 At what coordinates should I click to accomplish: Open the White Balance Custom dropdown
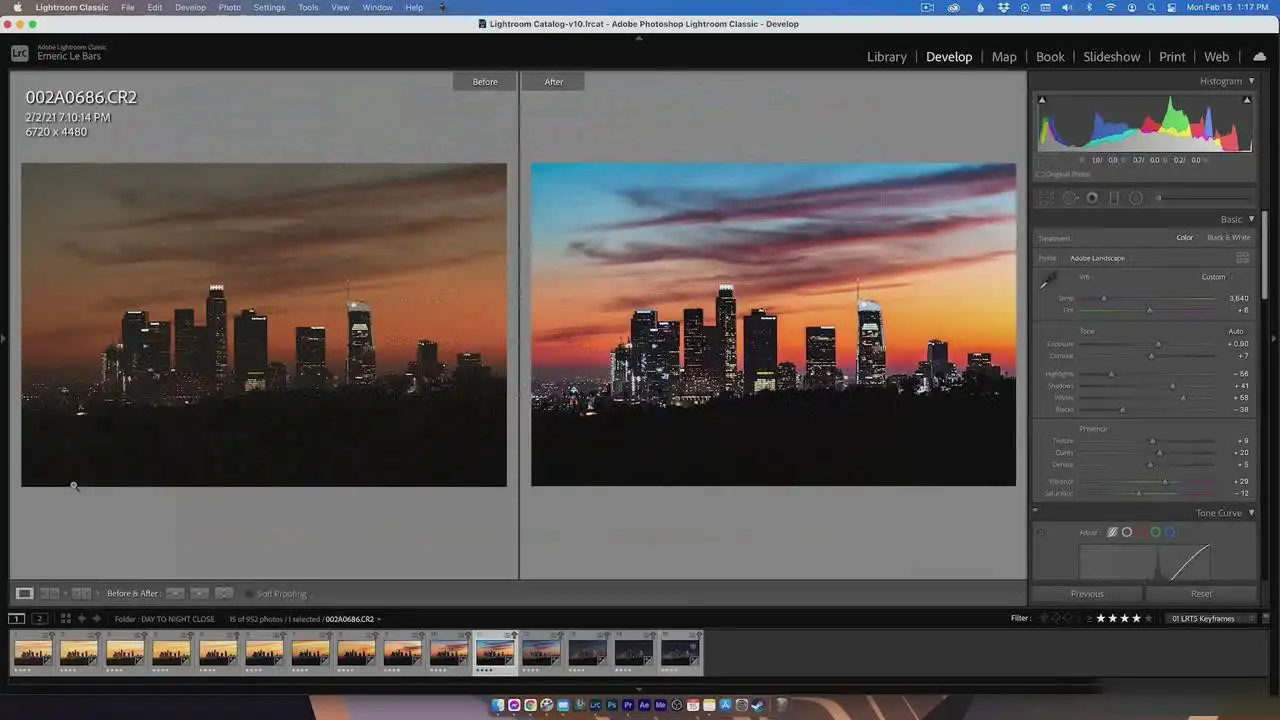pyautogui.click(x=1215, y=277)
